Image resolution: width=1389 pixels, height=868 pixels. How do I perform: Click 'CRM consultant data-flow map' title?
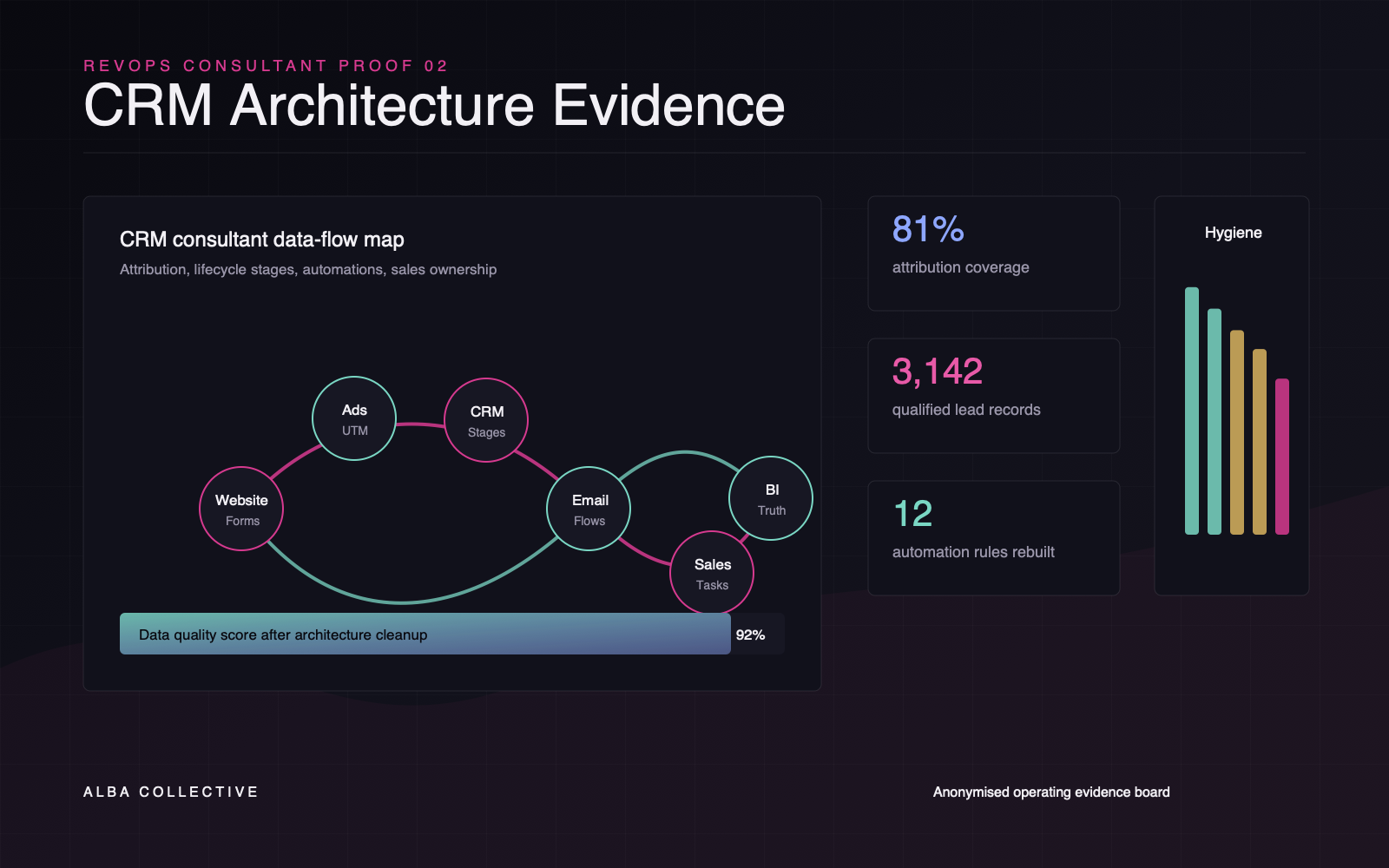[262, 240]
